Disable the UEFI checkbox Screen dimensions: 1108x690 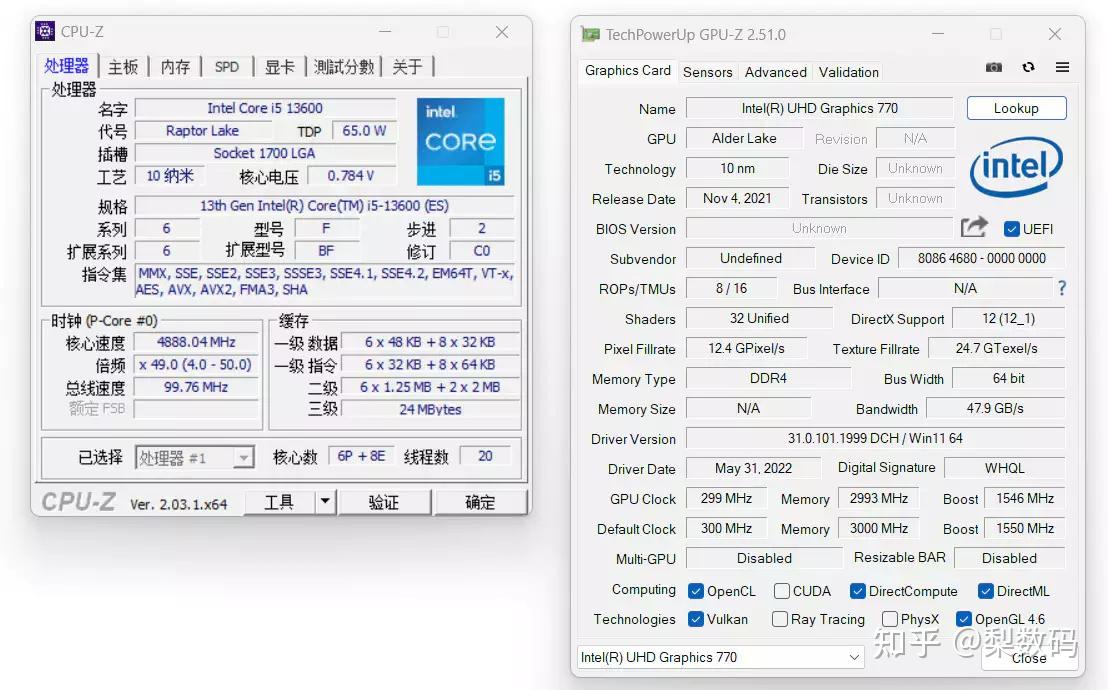pos(1012,228)
